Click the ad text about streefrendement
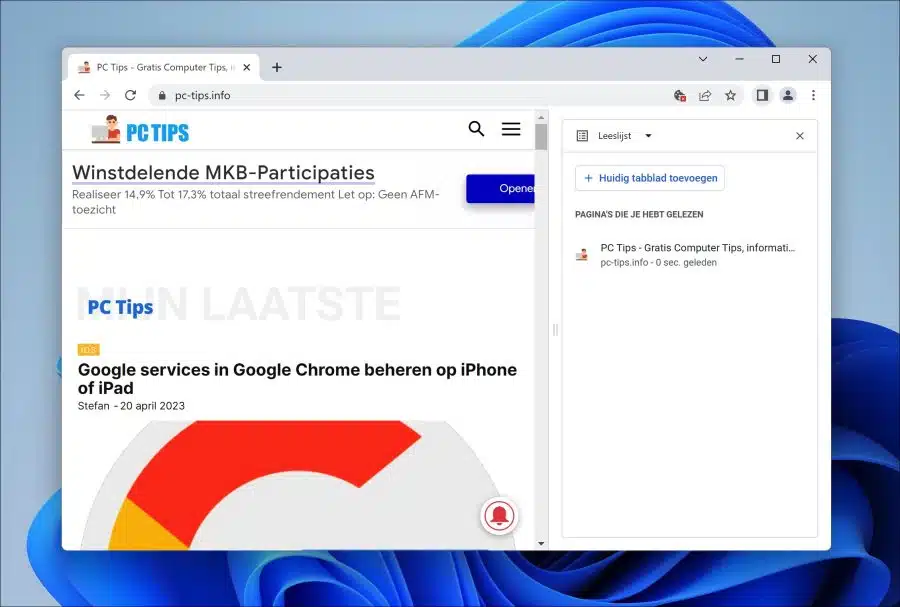Image resolution: width=900 pixels, height=607 pixels. click(256, 202)
